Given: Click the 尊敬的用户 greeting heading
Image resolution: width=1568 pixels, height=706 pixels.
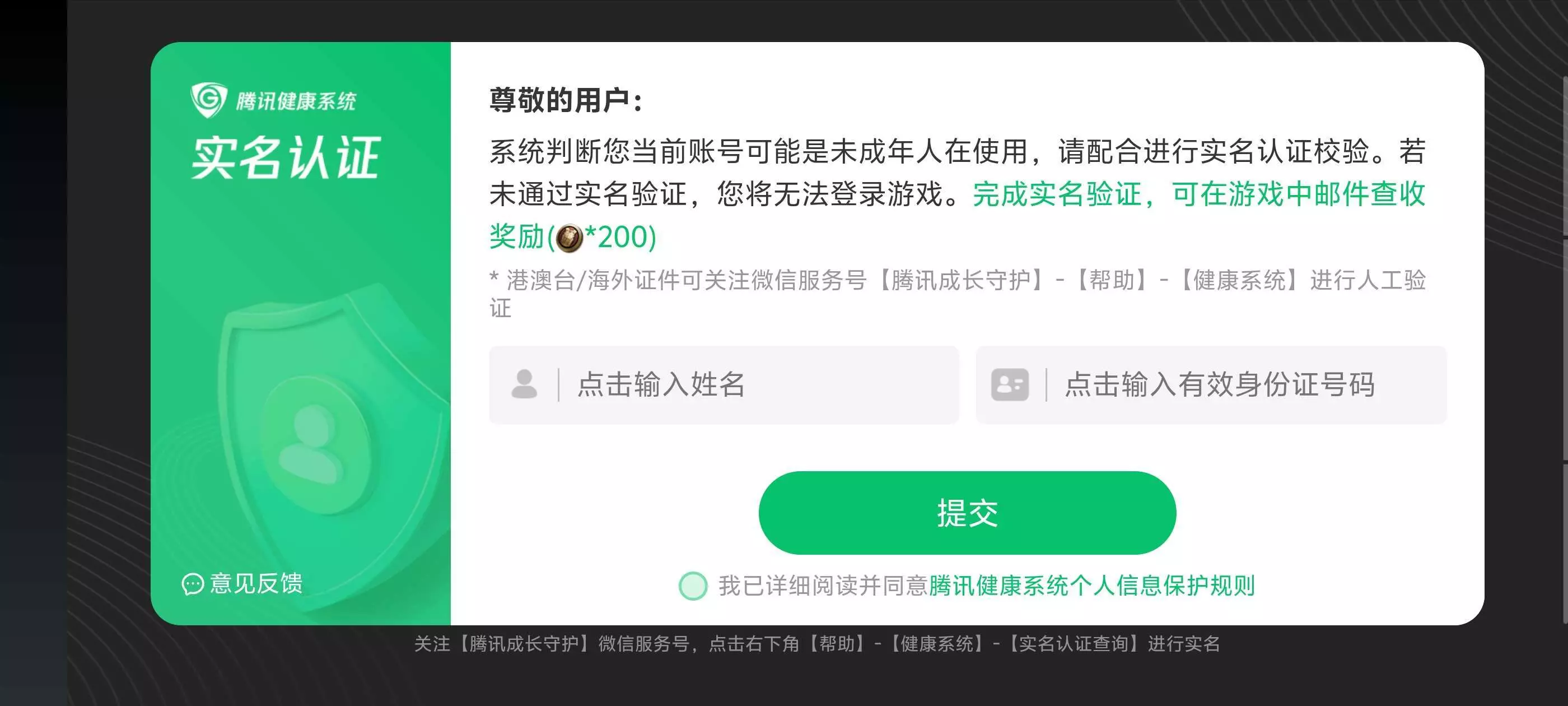Looking at the screenshot, I should click(566, 100).
